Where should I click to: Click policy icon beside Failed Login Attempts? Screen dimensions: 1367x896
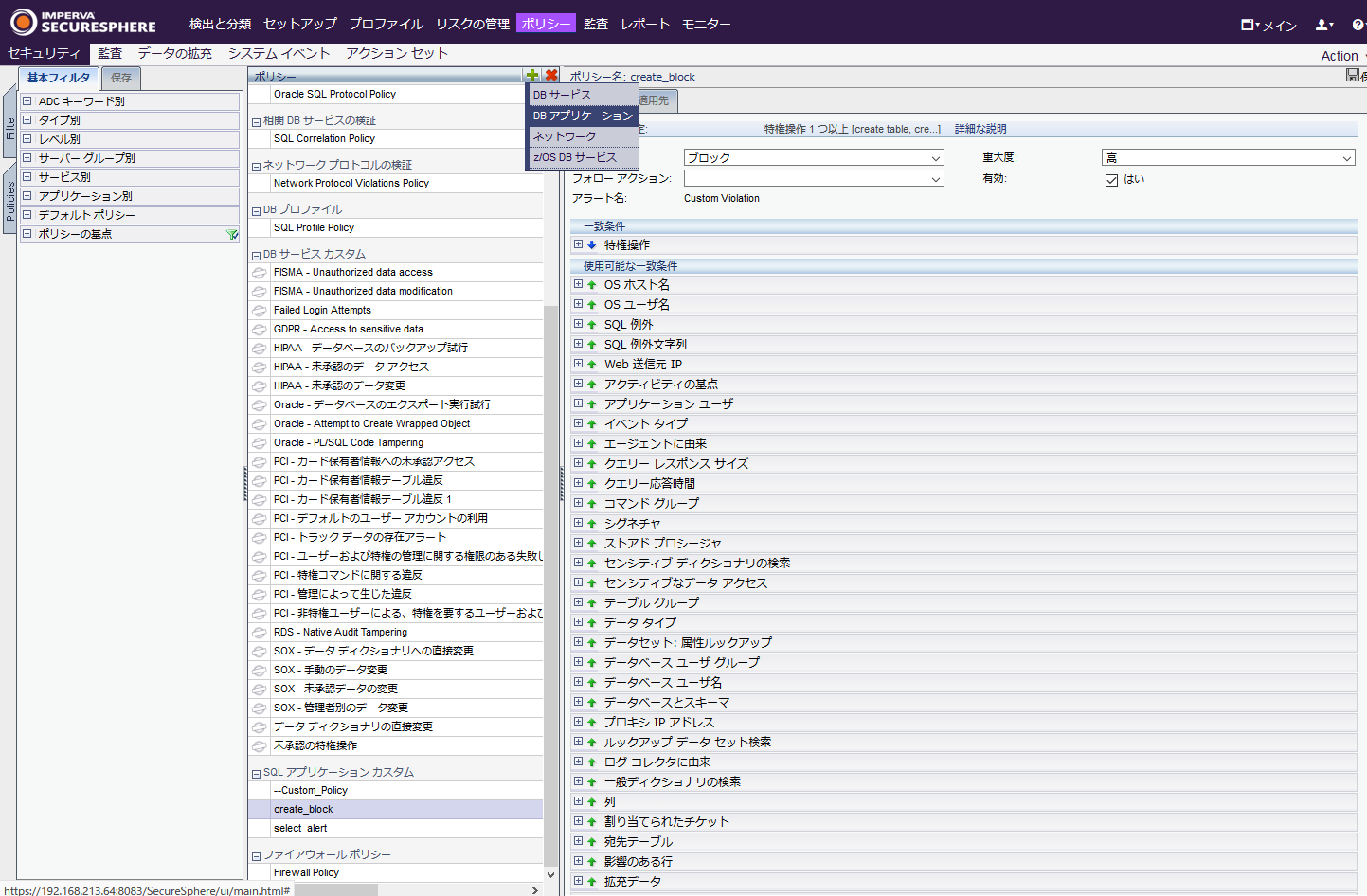259,310
